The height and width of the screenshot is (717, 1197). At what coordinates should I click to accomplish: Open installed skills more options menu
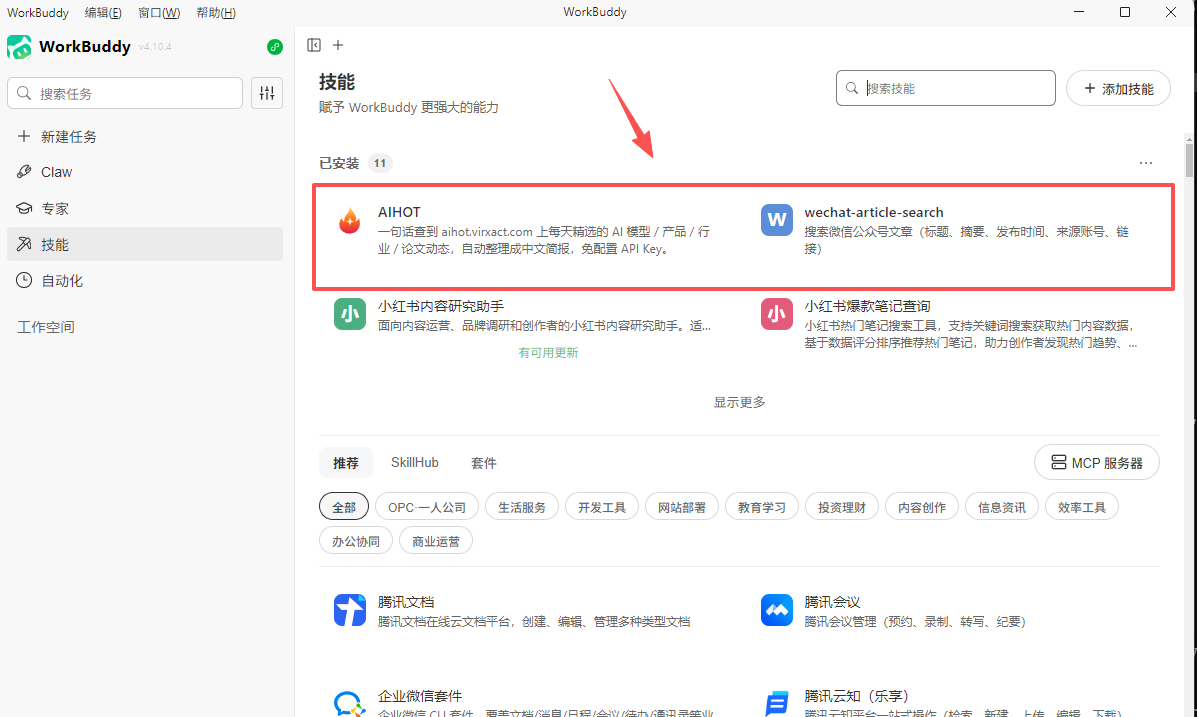[x=1146, y=163]
